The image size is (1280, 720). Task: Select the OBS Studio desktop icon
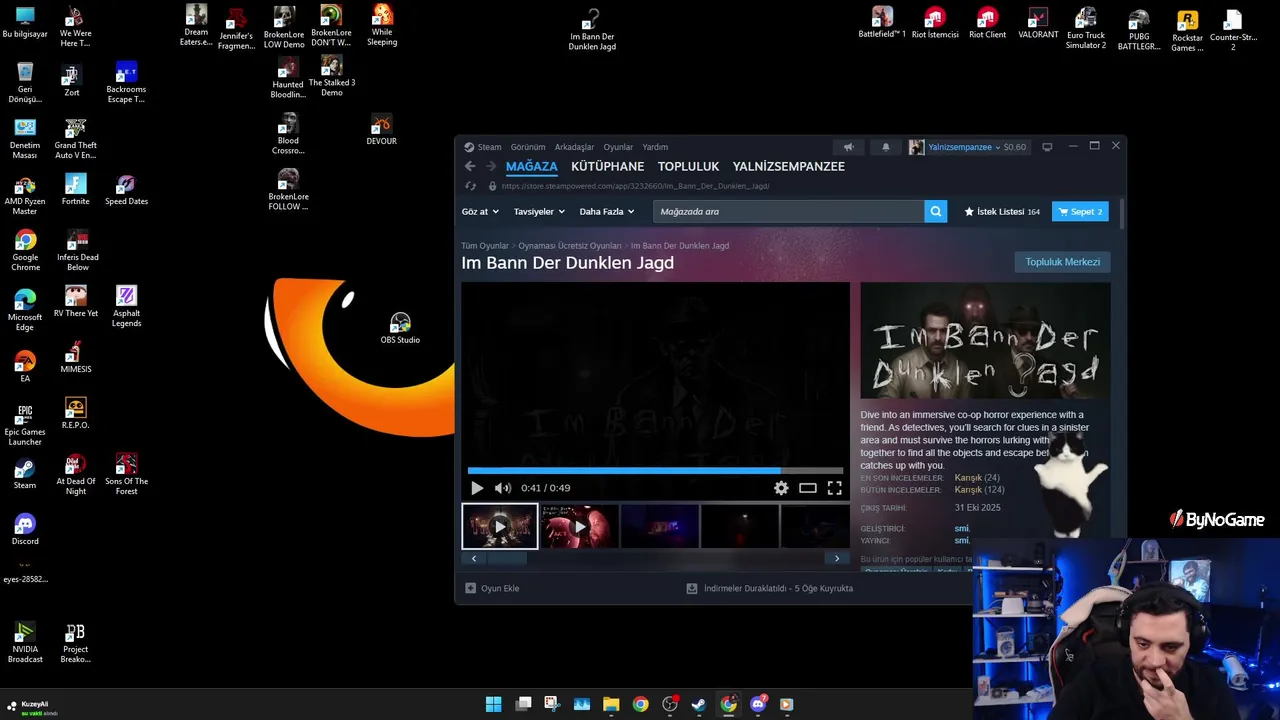tap(400, 328)
